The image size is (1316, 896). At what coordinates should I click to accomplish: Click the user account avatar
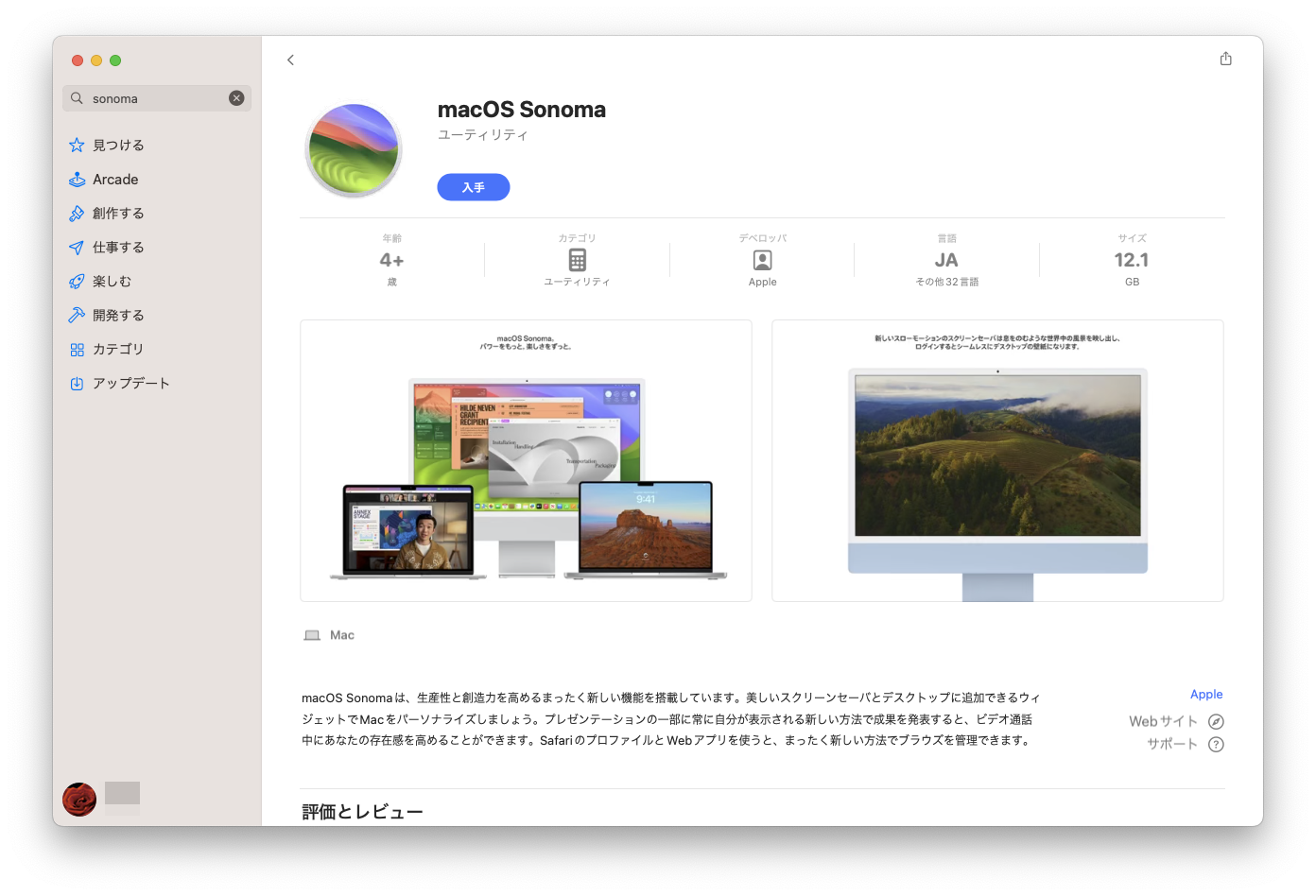point(79,800)
